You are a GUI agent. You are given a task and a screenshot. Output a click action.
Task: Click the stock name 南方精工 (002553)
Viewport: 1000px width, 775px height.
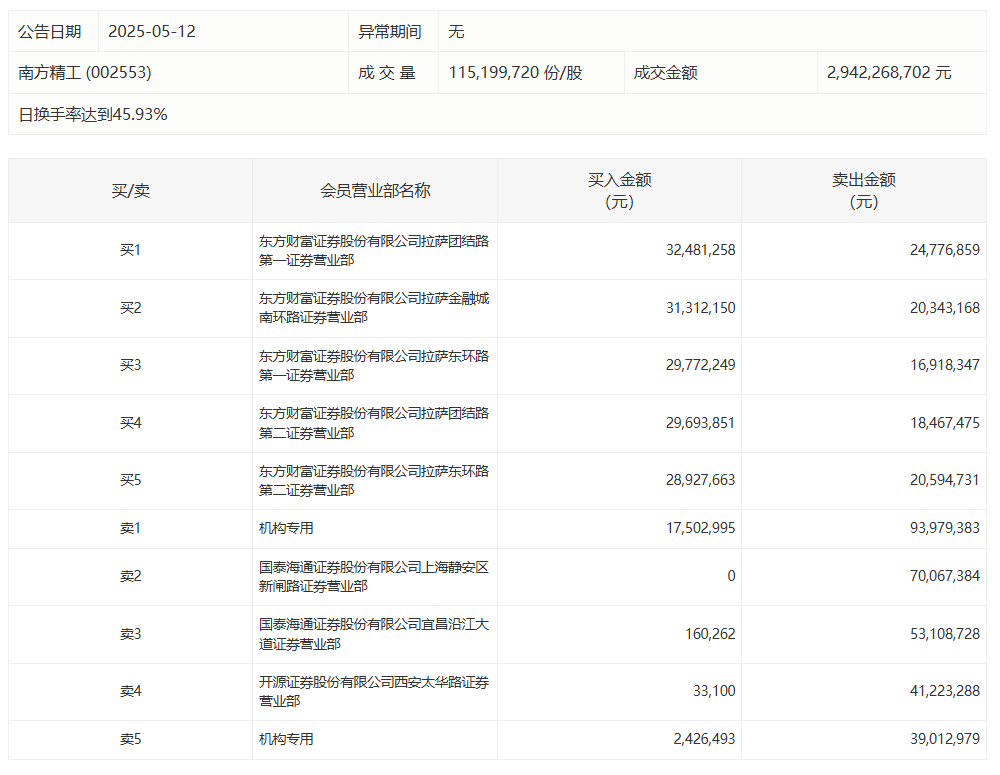(85, 73)
